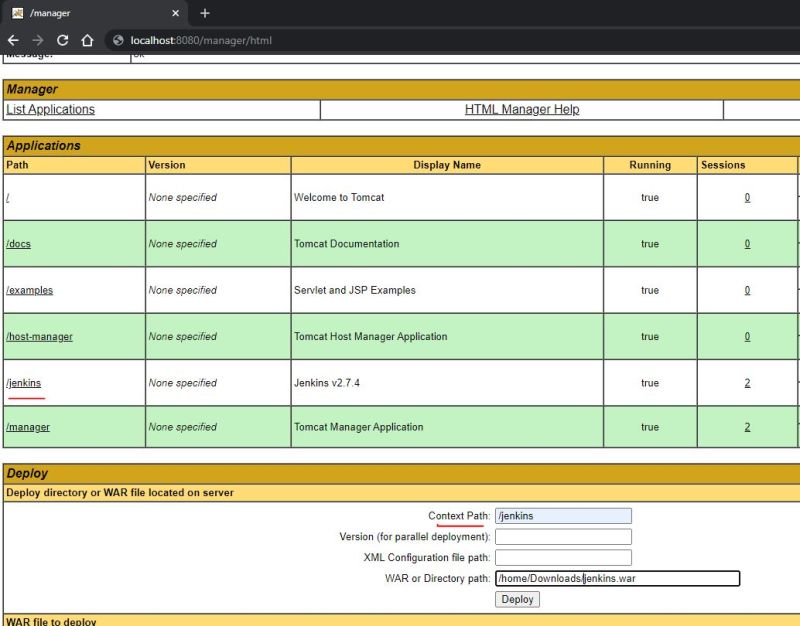
Task: Click the browser back arrow
Action: coord(14,41)
